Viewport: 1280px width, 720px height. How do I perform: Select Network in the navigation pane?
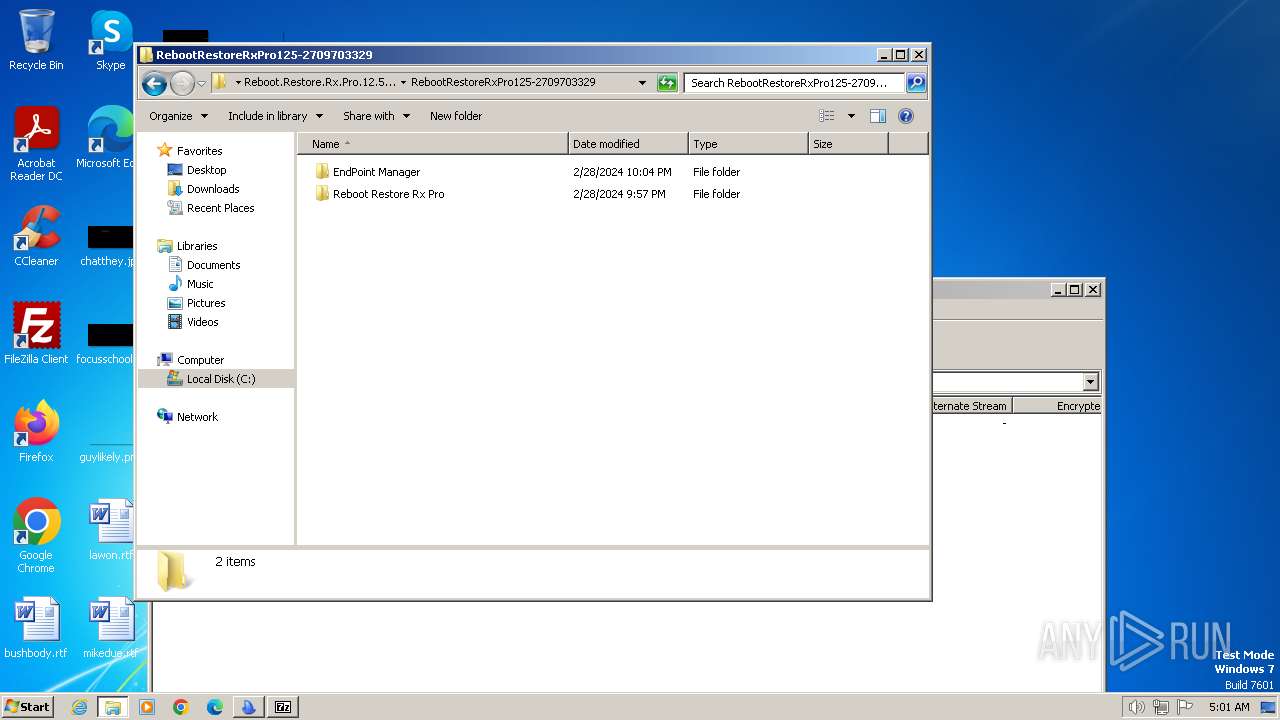pyautogui.click(x=197, y=417)
